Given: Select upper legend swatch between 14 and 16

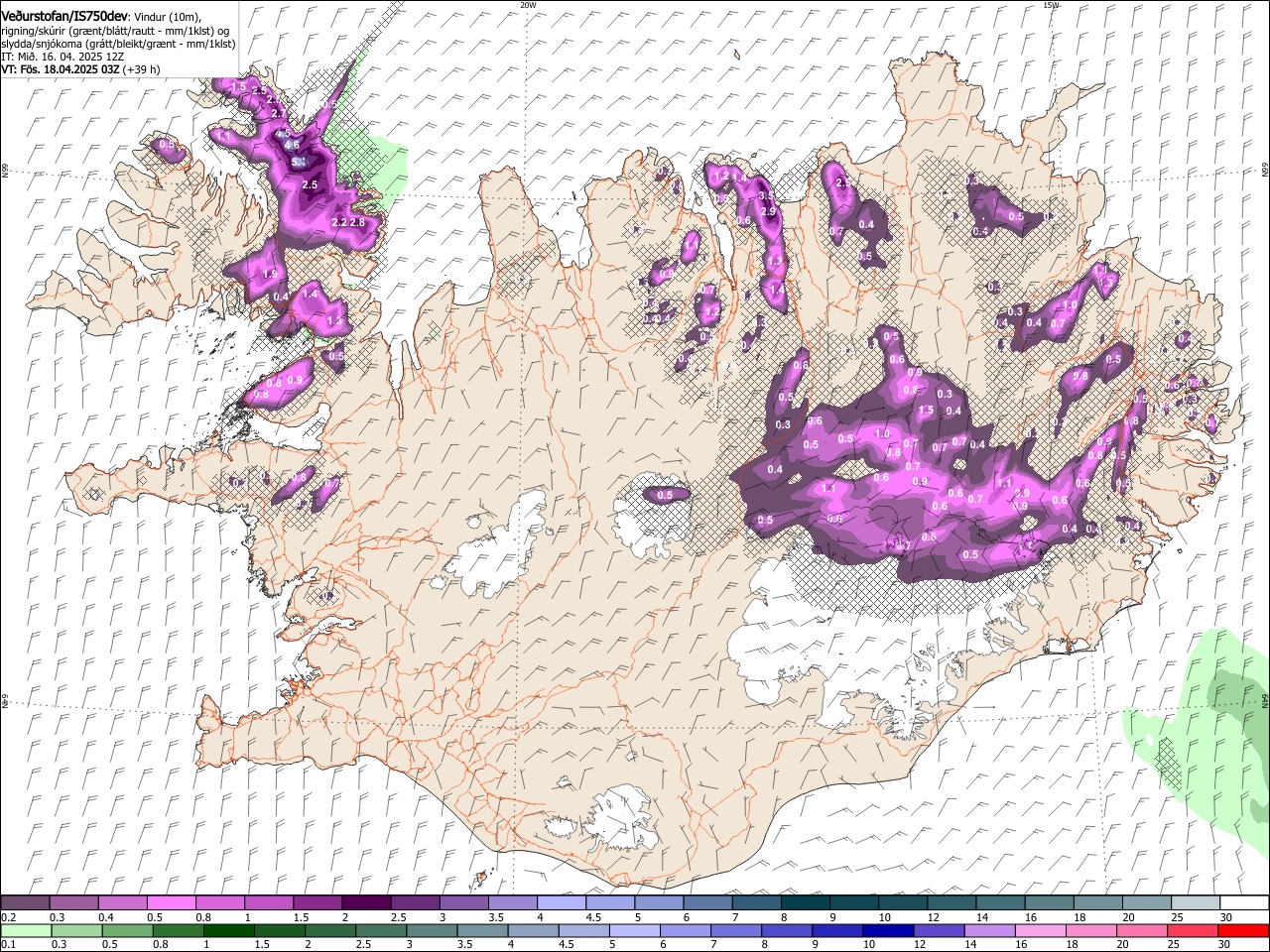Looking at the screenshot, I should 1000,902.
